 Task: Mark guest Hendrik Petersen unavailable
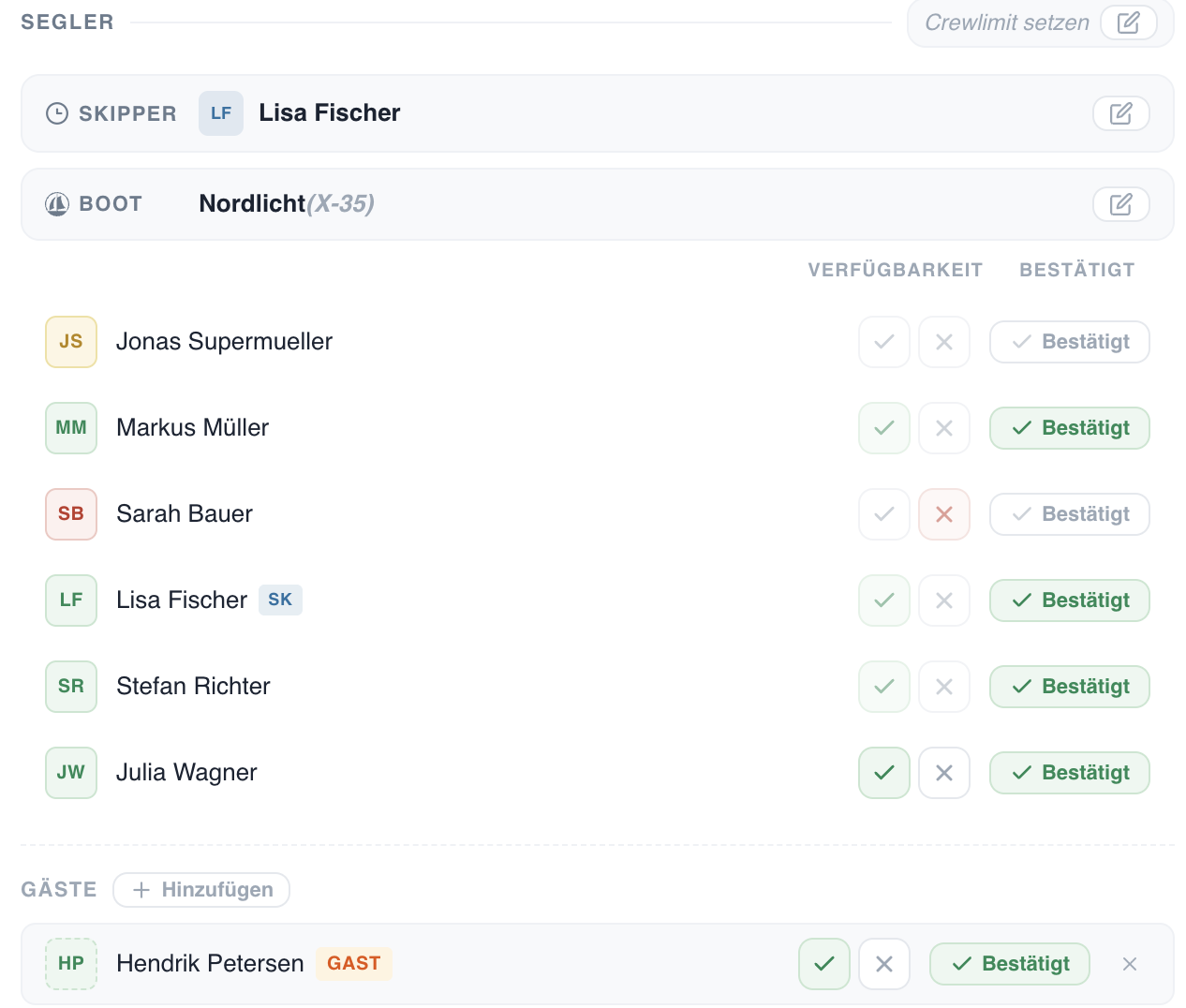pyautogui.click(x=883, y=964)
